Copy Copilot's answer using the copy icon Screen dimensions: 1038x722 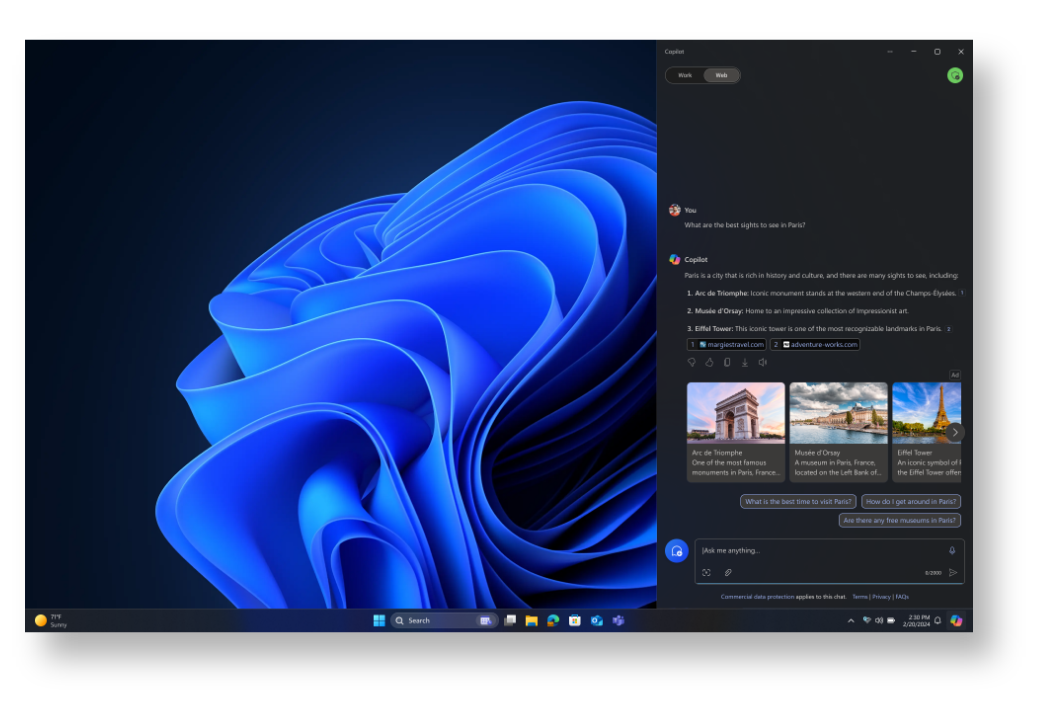727,363
